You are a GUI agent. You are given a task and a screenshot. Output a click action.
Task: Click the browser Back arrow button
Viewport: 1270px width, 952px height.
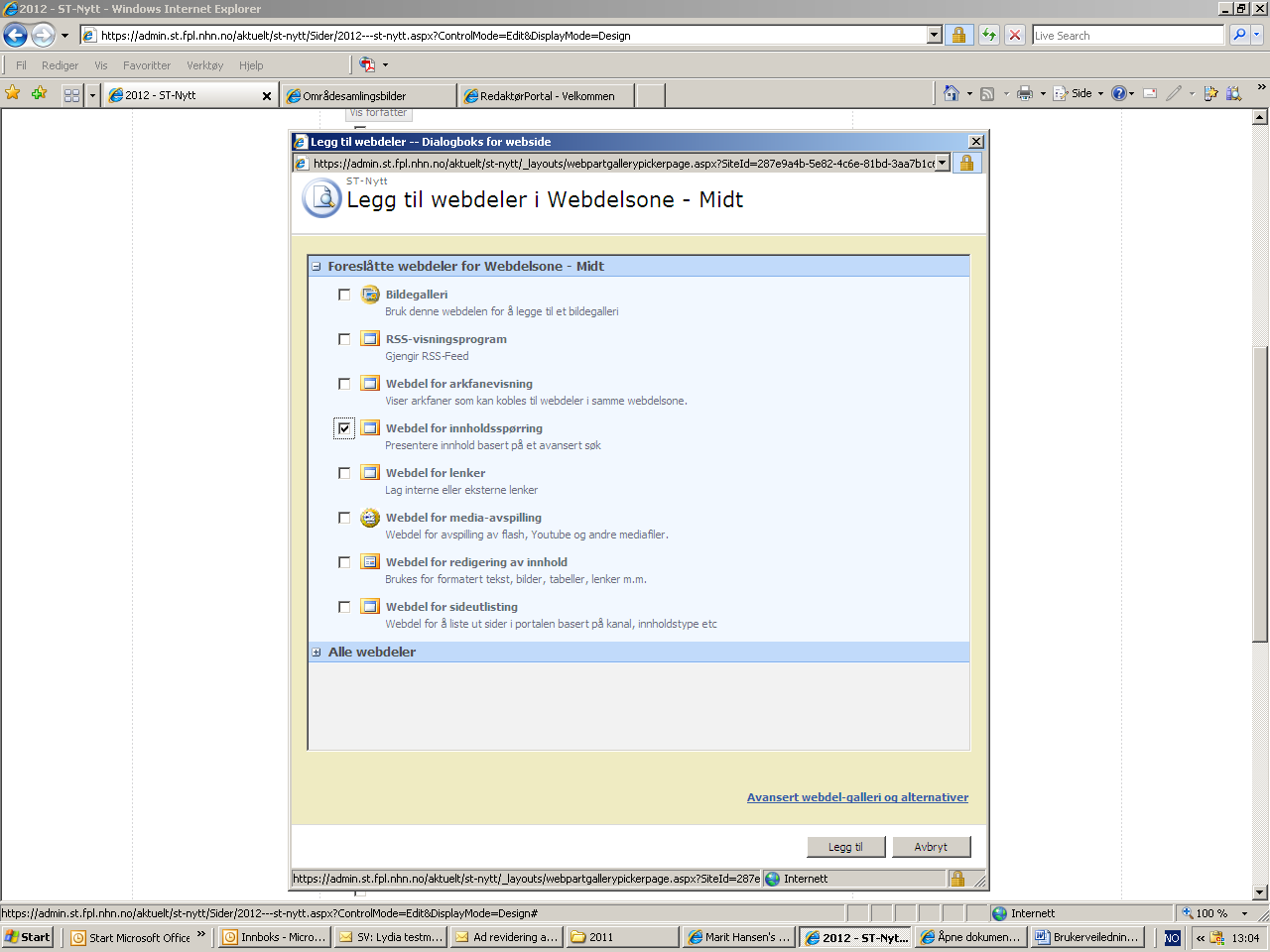(x=16, y=36)
